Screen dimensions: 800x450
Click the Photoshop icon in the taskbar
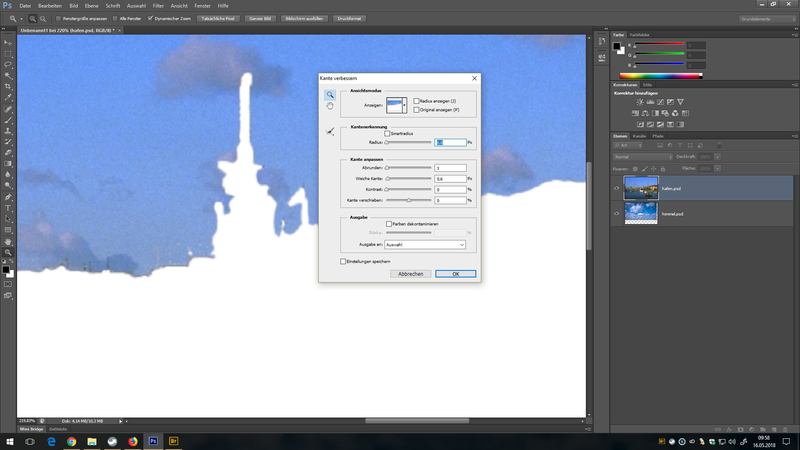coord(153,440)
